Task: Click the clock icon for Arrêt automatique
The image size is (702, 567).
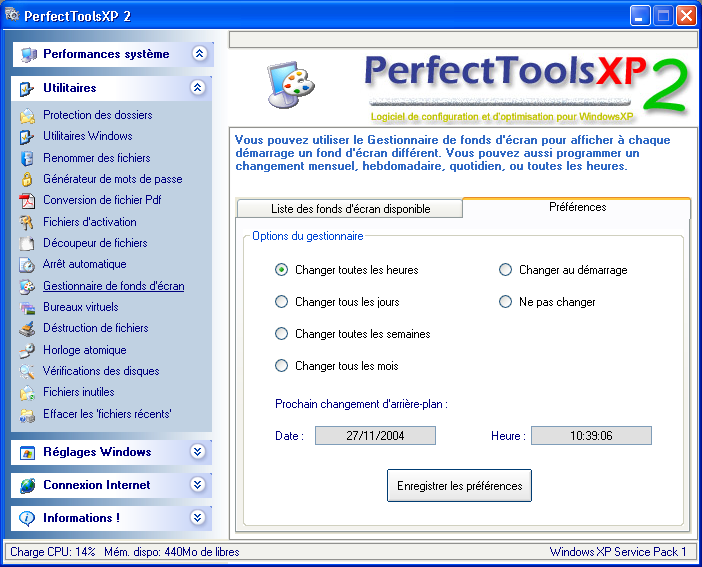Action: click(27, 265)
